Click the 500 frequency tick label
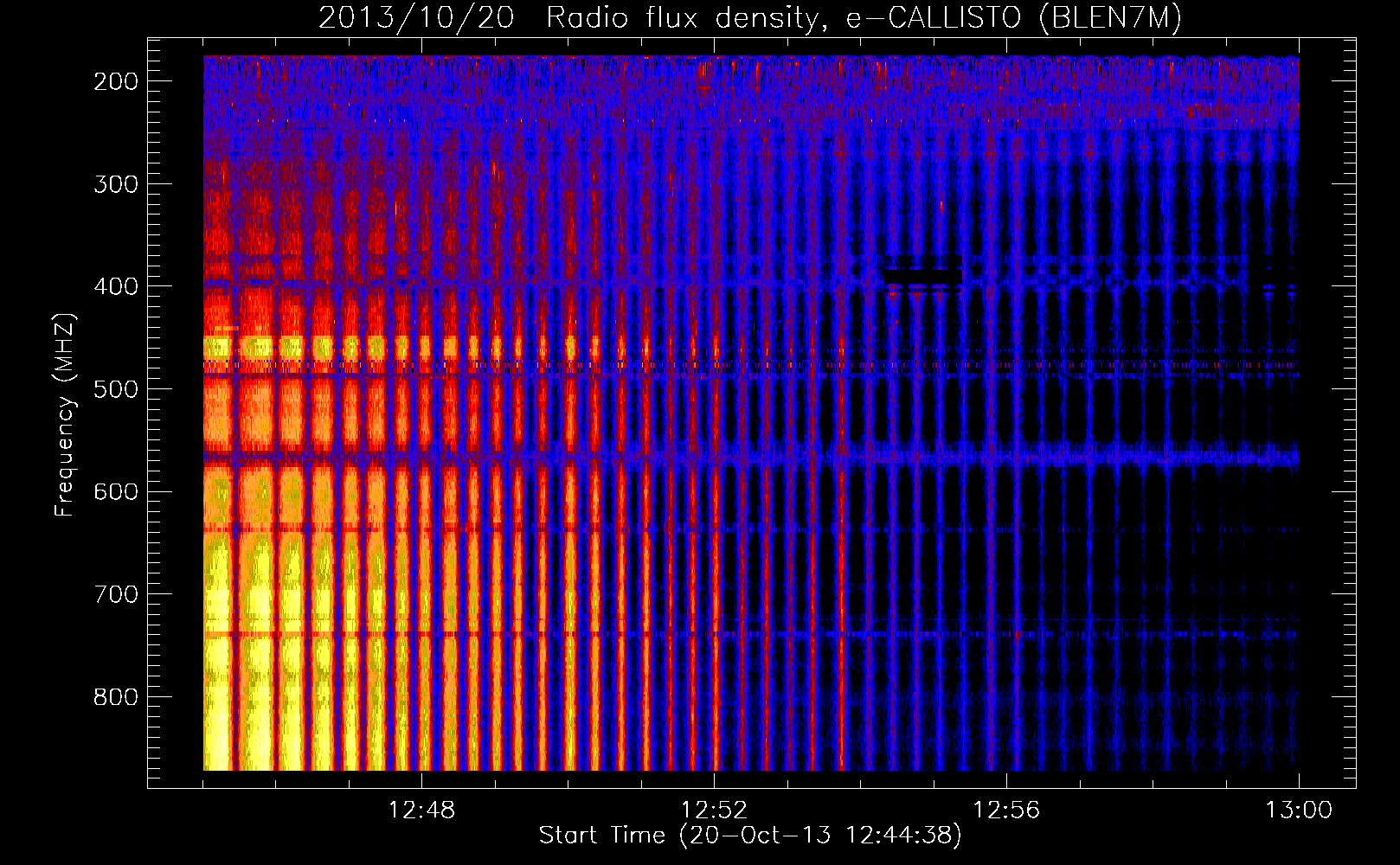 coord(116,389)
